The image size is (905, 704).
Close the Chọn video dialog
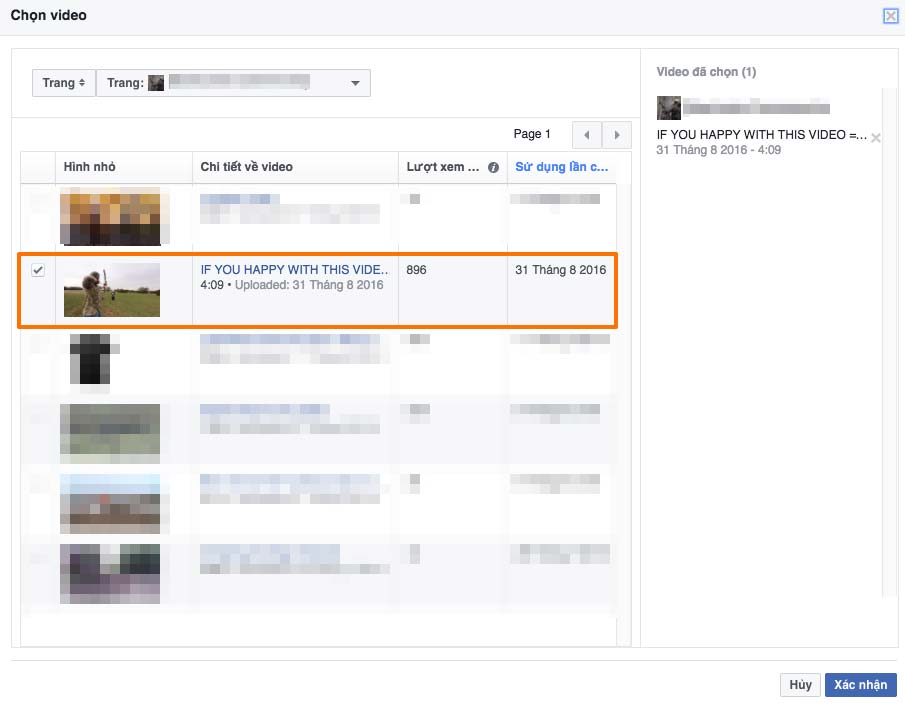point(891,16)
